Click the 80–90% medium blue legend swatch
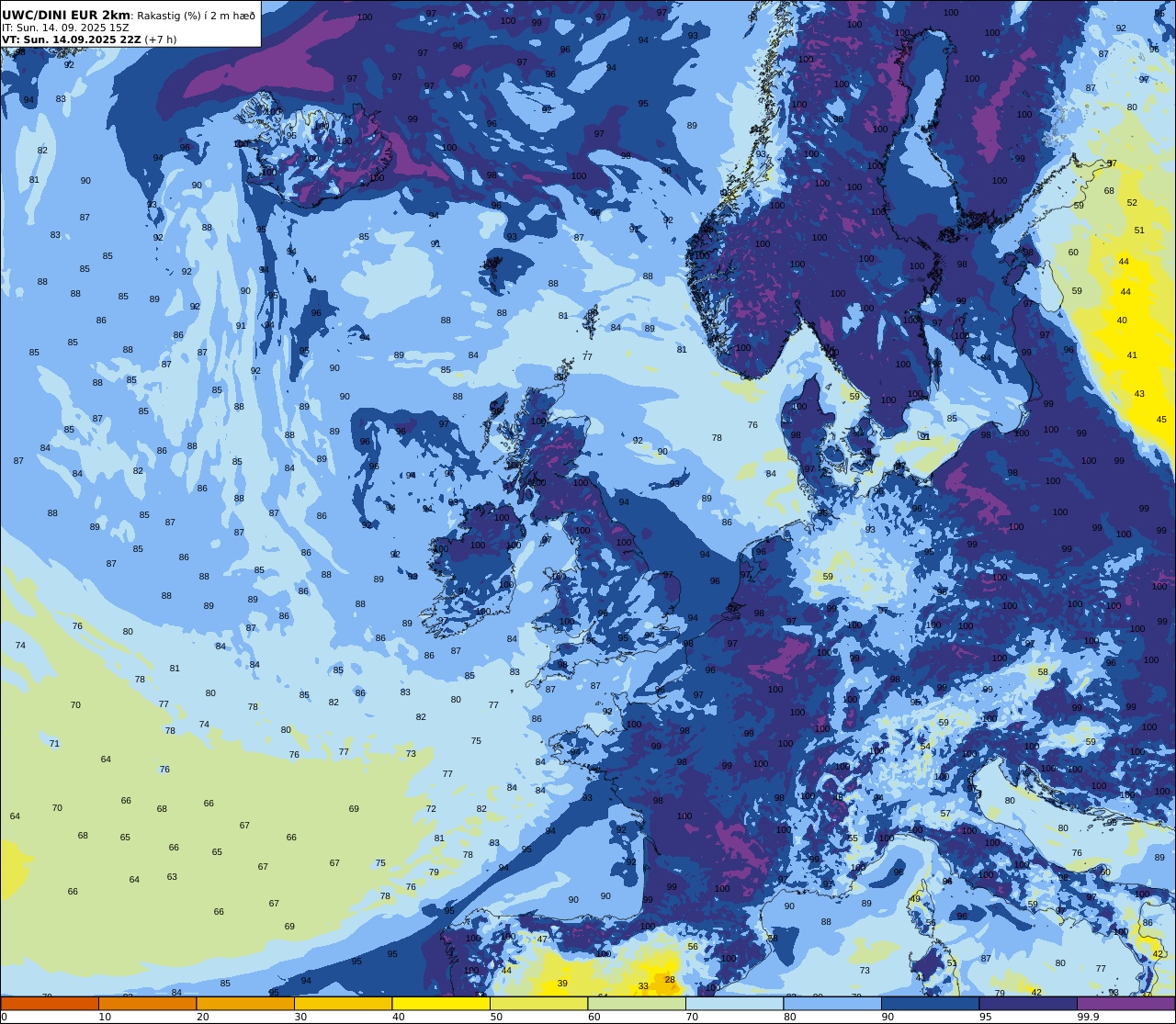This screenshot has width=1176, height=1024. pos(832,1003)
